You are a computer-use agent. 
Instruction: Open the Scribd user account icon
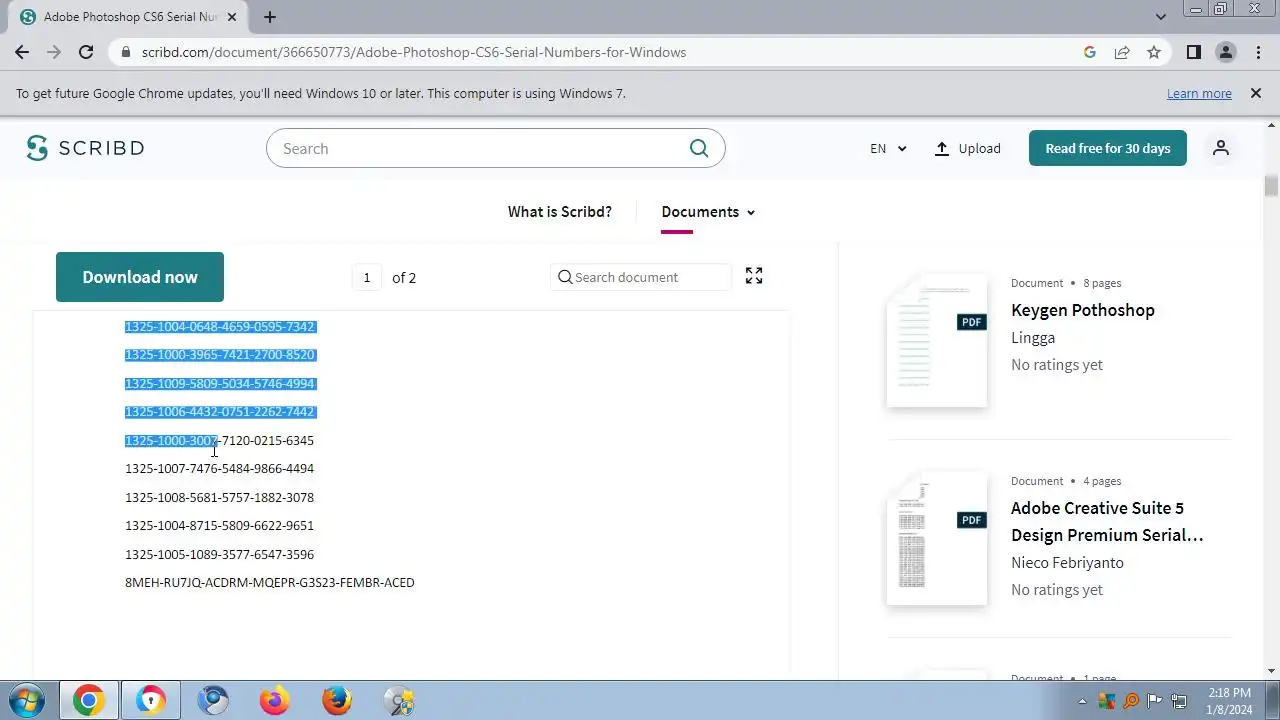(x=1221, y=148)
